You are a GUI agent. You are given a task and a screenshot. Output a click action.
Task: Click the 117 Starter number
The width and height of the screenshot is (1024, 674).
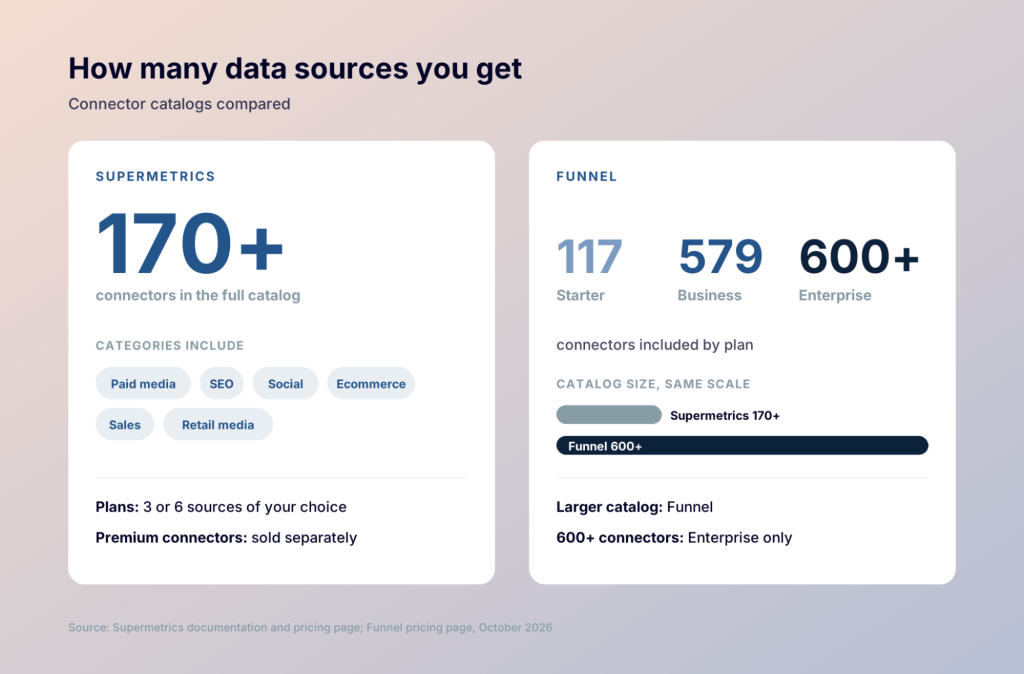click(589, 256)
